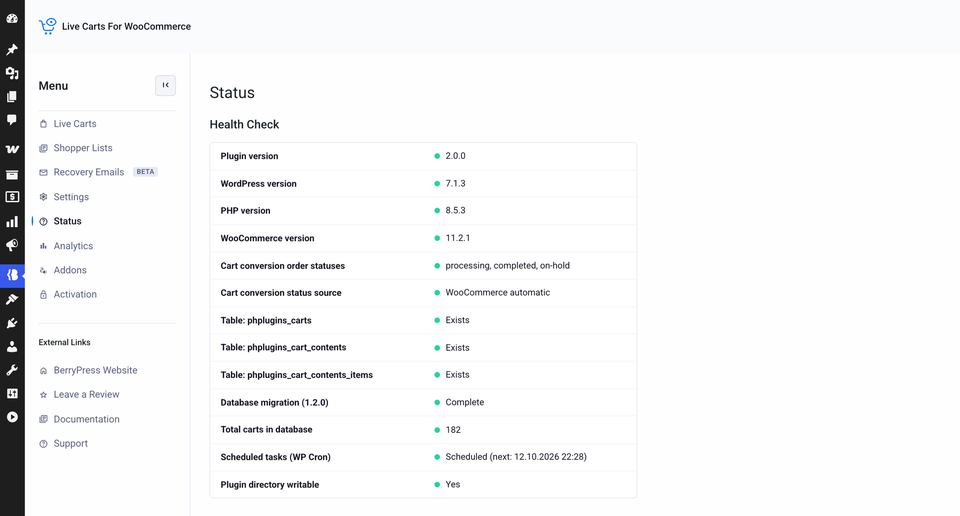Image resolution: width=960 pixels, height=516 pixels.
Task: Open Settings sliders icon in admin sidebar
Action: (x=12, y=394)
